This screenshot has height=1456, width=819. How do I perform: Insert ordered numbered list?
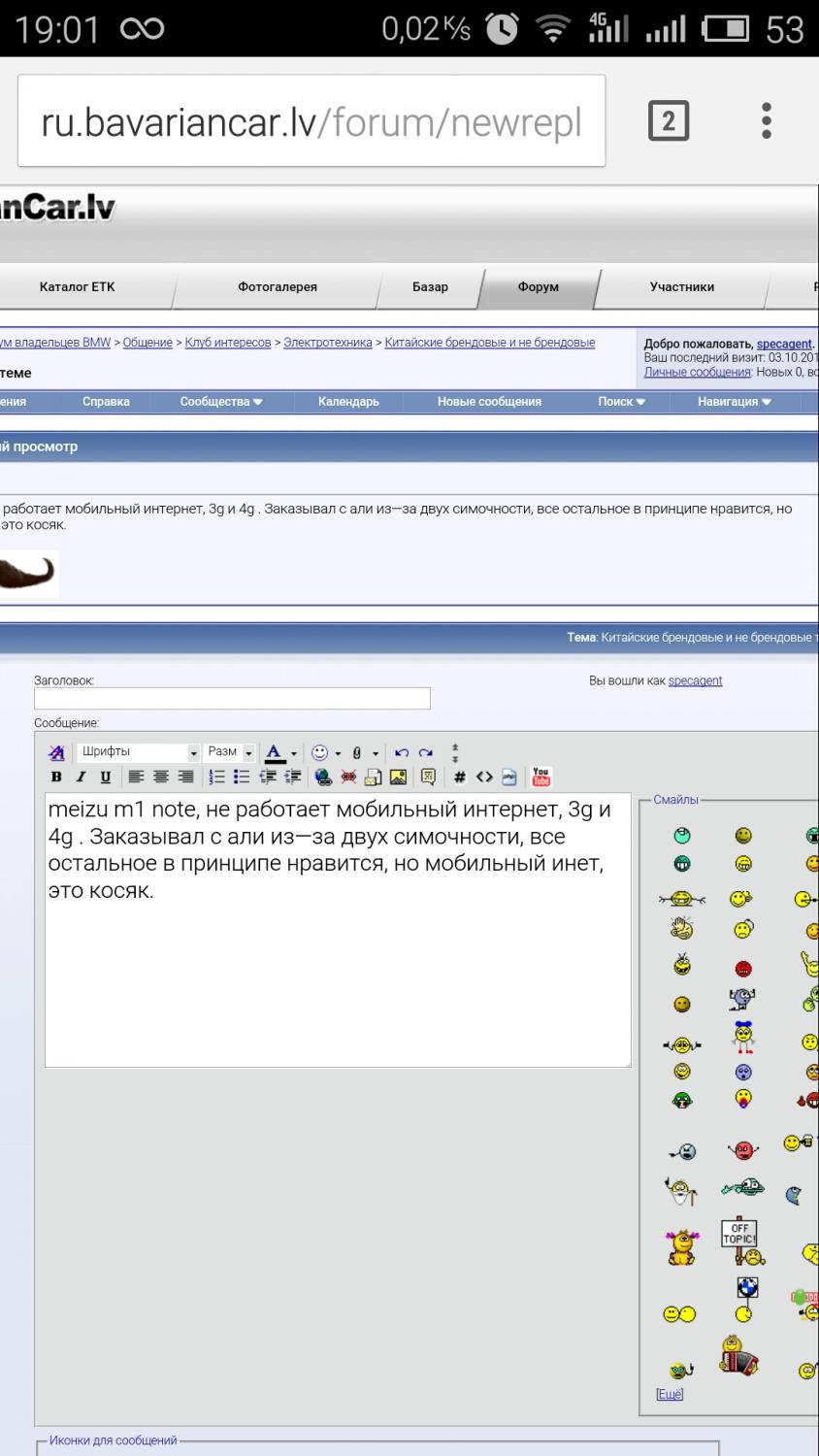coord(216,777)
